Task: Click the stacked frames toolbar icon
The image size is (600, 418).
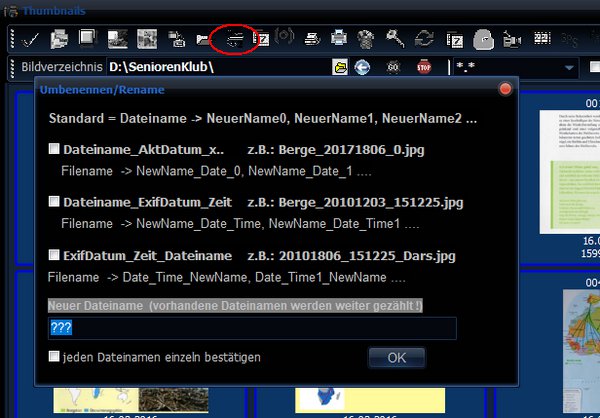Action: (x=88, y=38)
